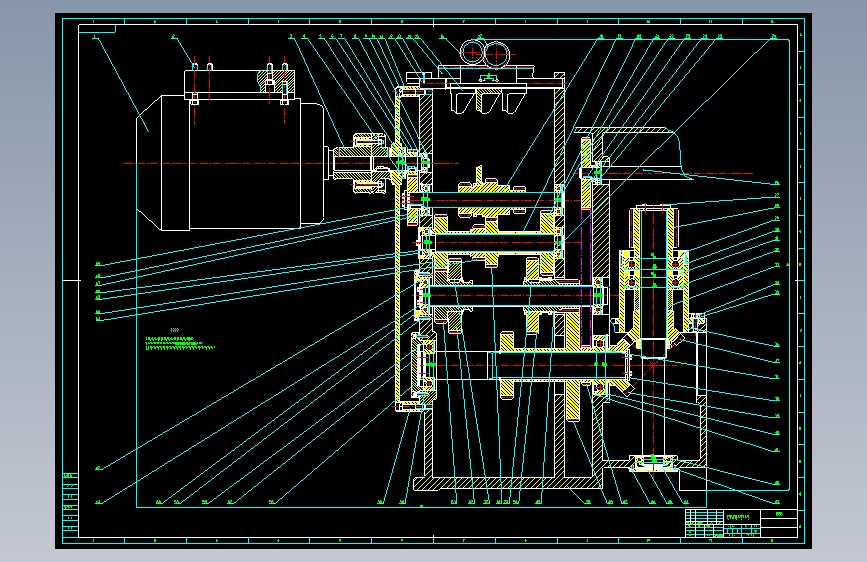Select the right red circle above the gearbox
The height and width of the screenshot is (562, 867).
point(497,54)
